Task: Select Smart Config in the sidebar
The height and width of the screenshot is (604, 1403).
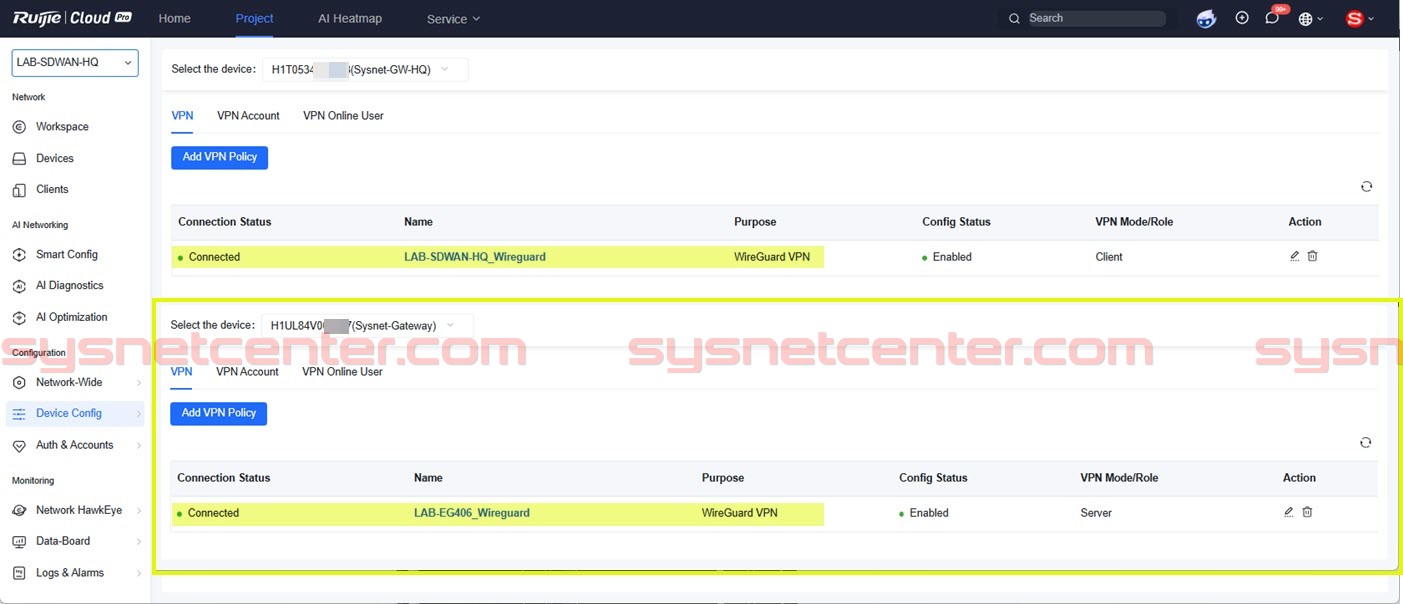Action: pyautogui.click(x=67, y=254)
